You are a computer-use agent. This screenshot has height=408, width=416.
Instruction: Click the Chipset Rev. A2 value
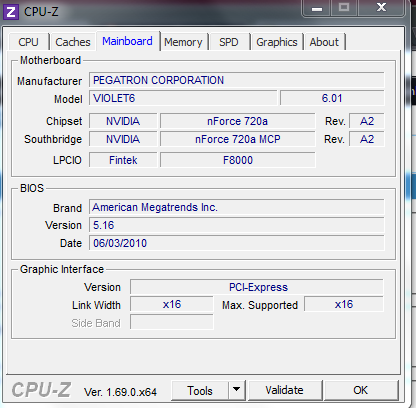click(x=367, y=121)
